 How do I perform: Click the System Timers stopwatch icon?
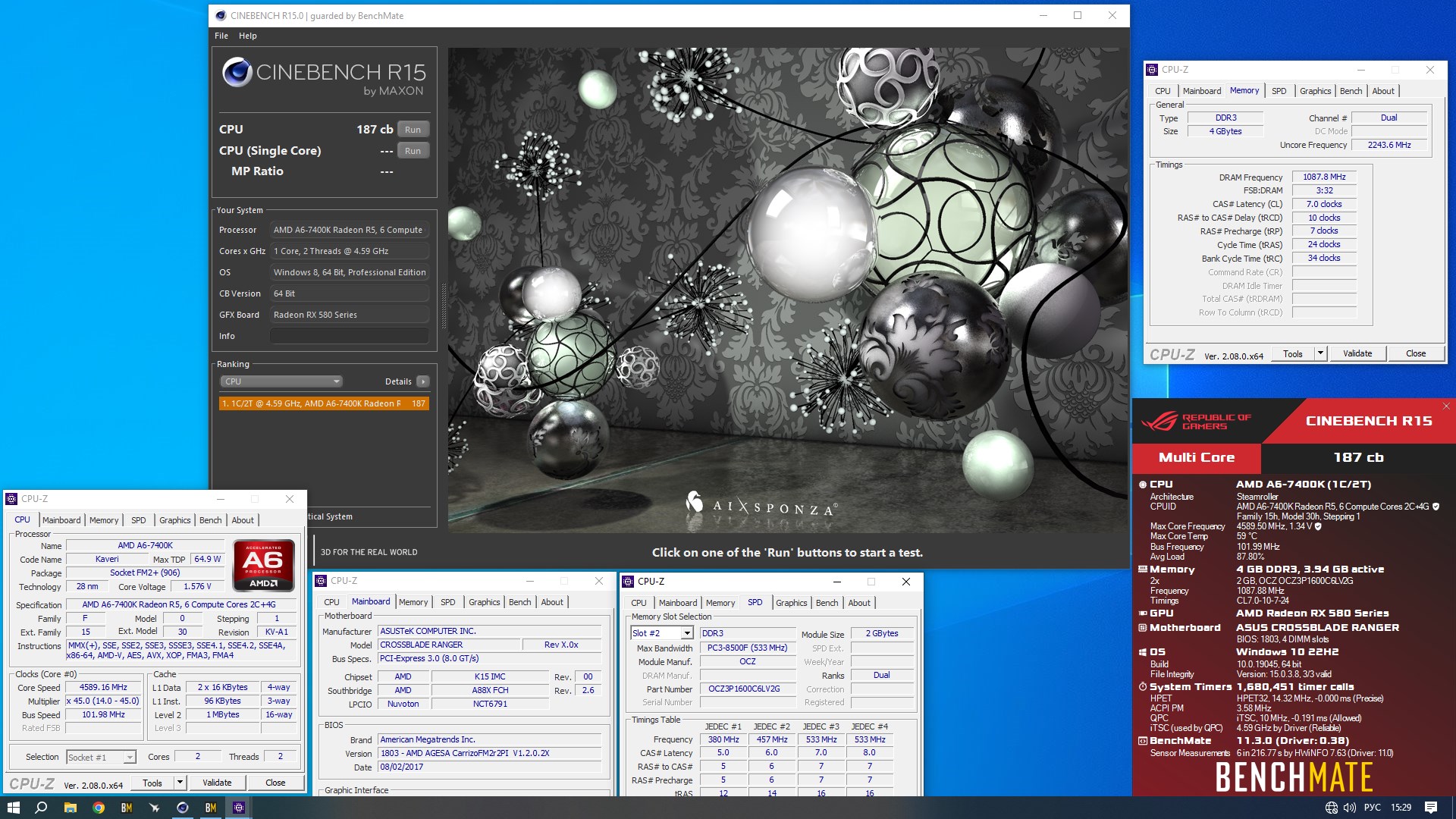tap(1143, 686)
